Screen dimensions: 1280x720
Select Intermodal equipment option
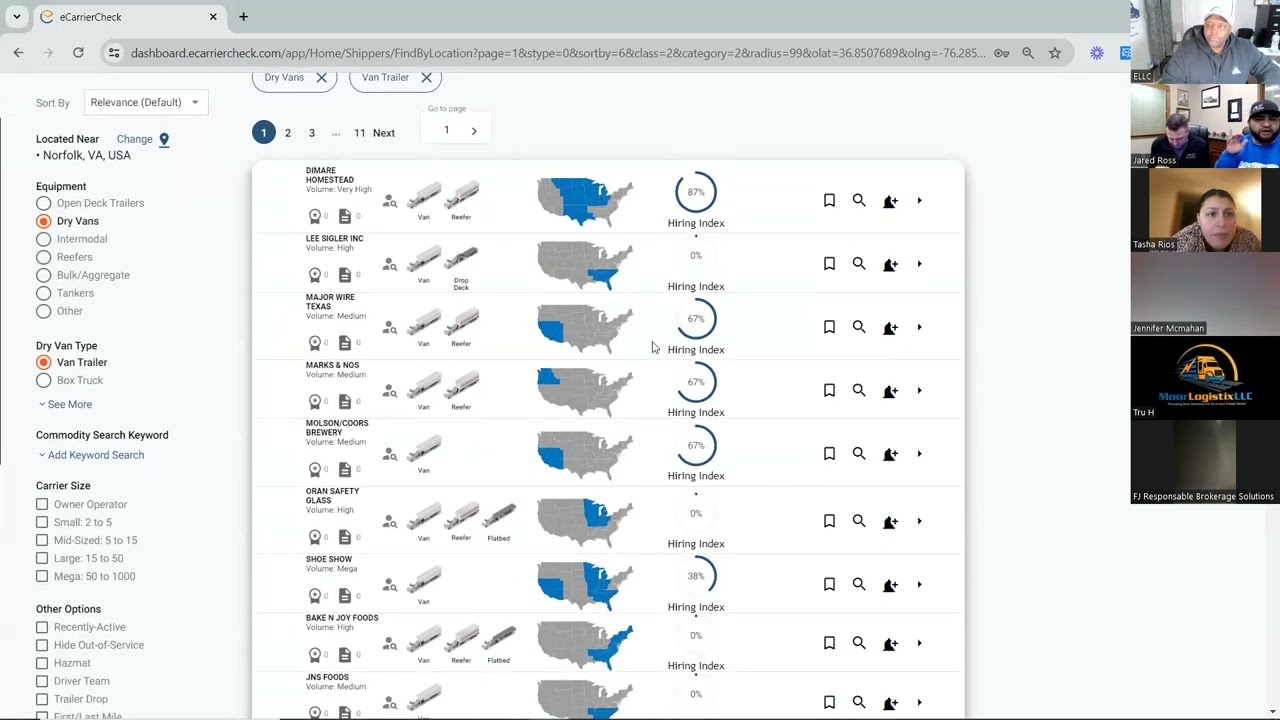pos(43,239)
